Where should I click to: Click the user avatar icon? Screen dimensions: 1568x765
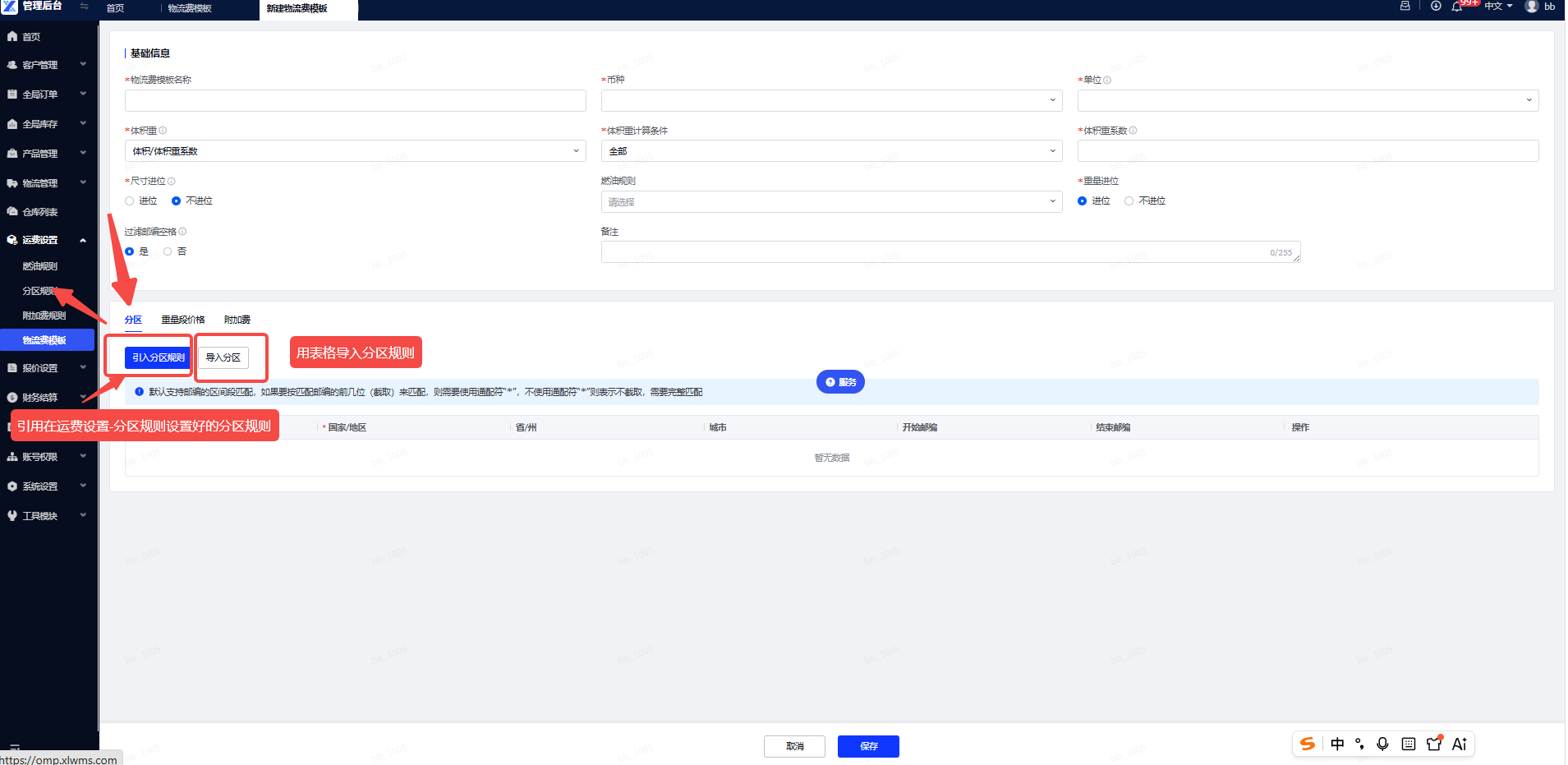click(1532, 6)
